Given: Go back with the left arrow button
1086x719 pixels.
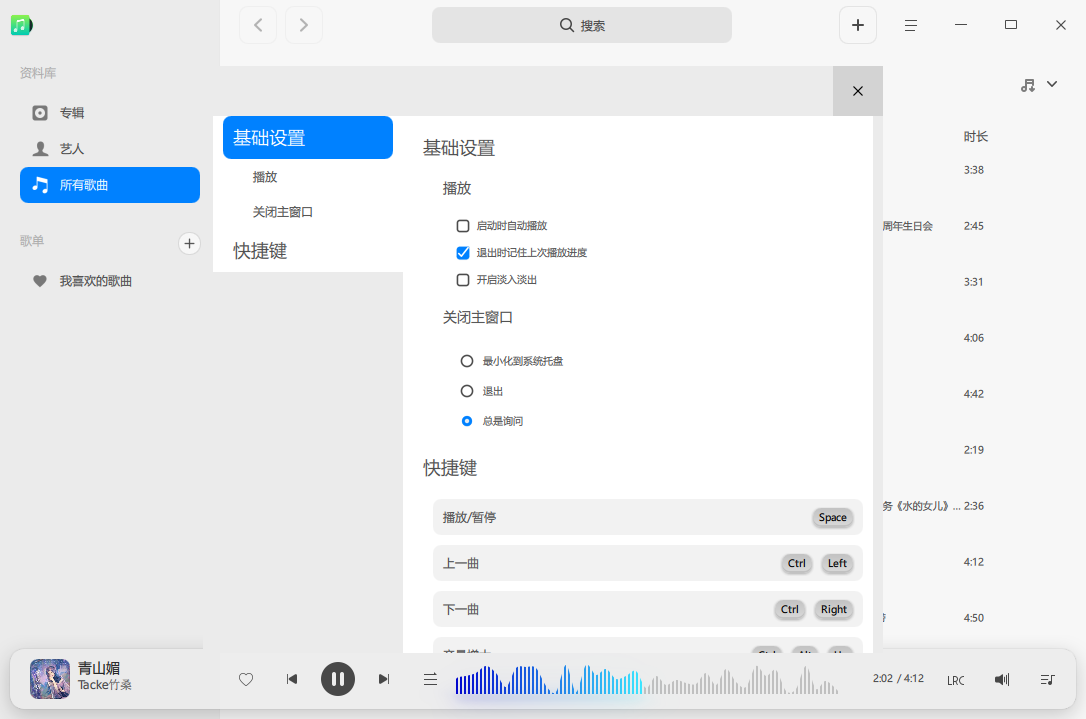Looking at the screenshot, I should (x=258, y=25).
